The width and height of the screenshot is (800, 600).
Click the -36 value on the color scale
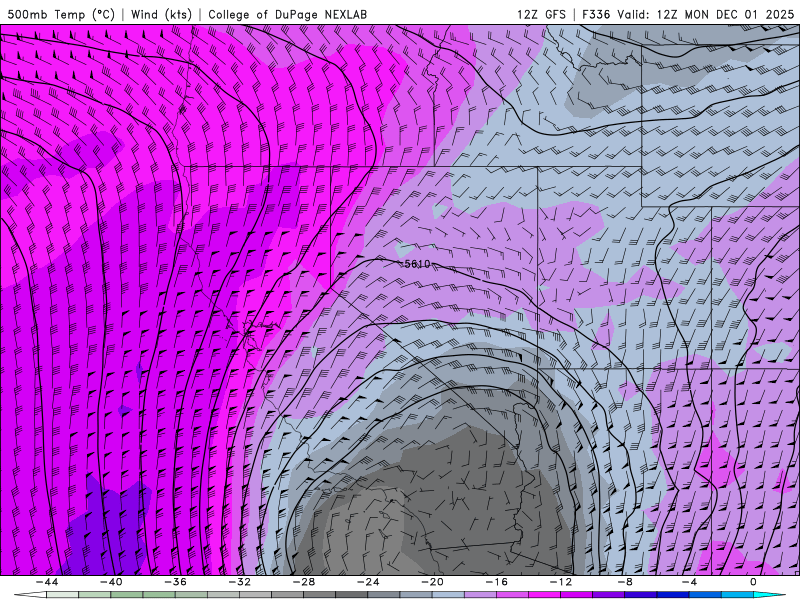point(176,582)
